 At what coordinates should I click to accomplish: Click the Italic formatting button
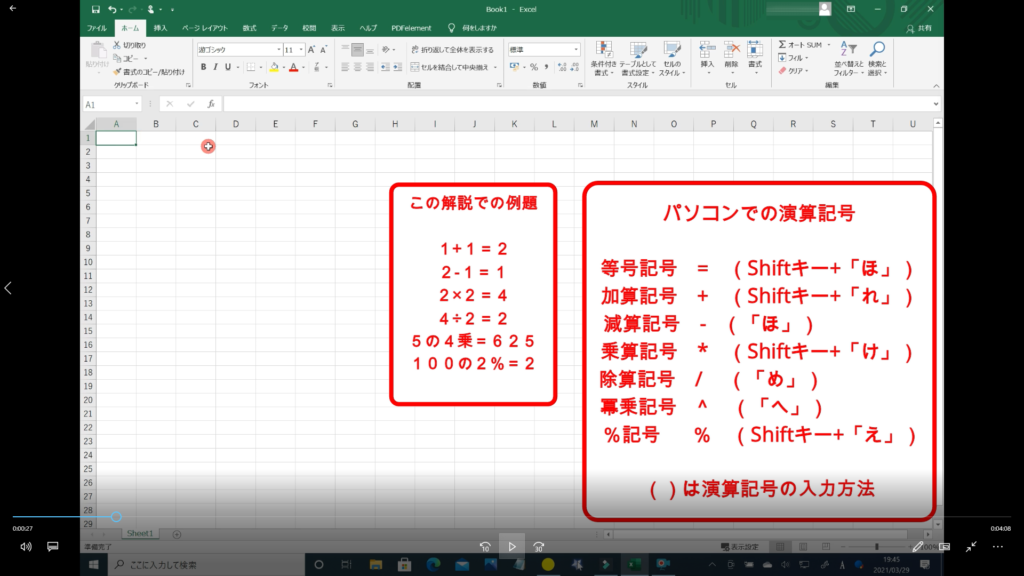click(x=216, y=67)
